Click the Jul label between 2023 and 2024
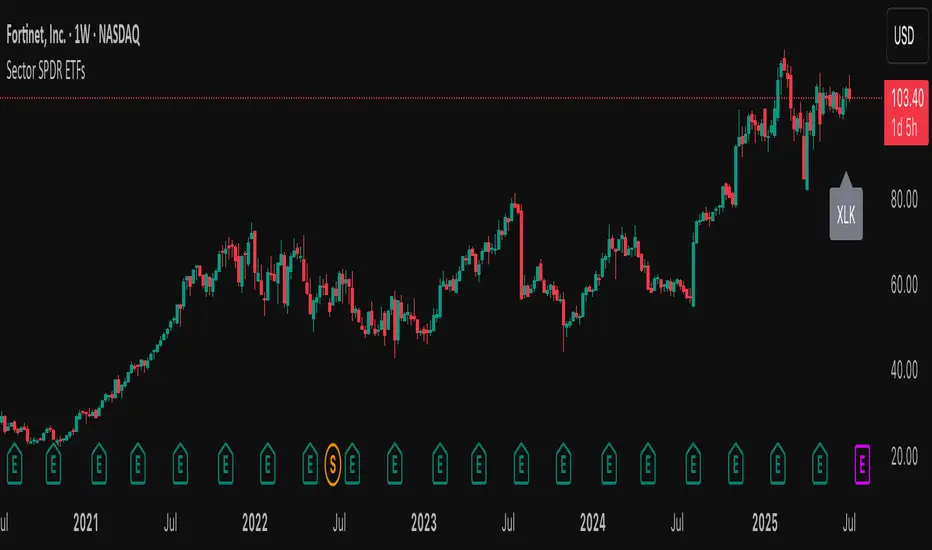 point(508,523)
